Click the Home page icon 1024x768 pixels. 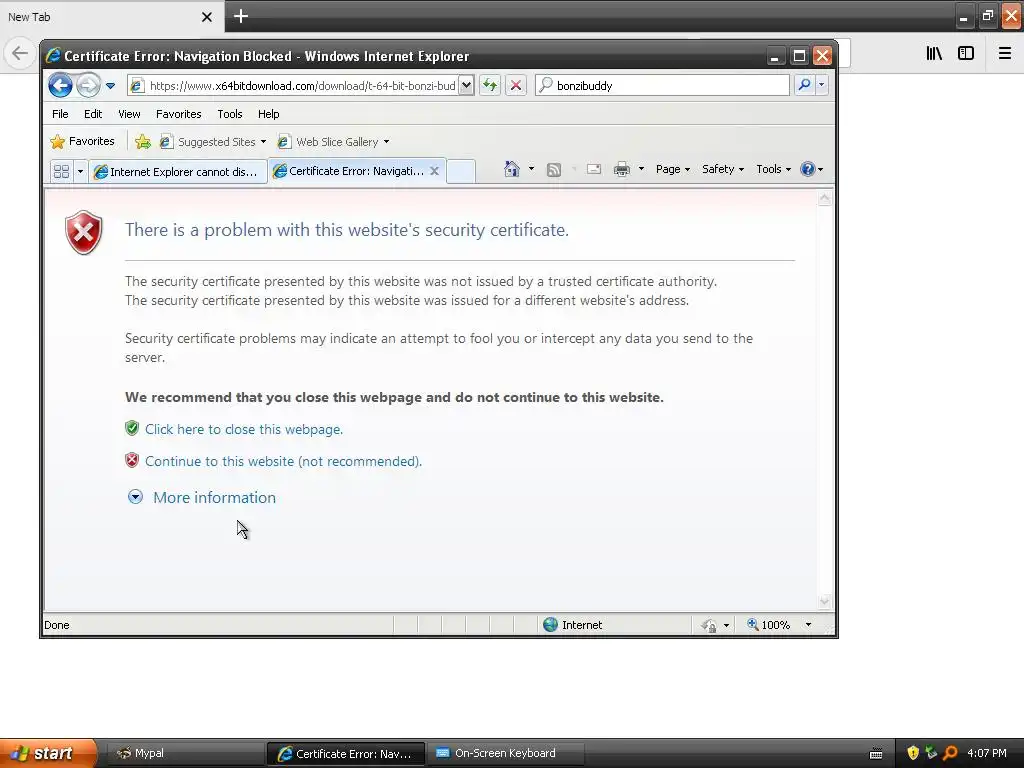click(x=512, y=169)
